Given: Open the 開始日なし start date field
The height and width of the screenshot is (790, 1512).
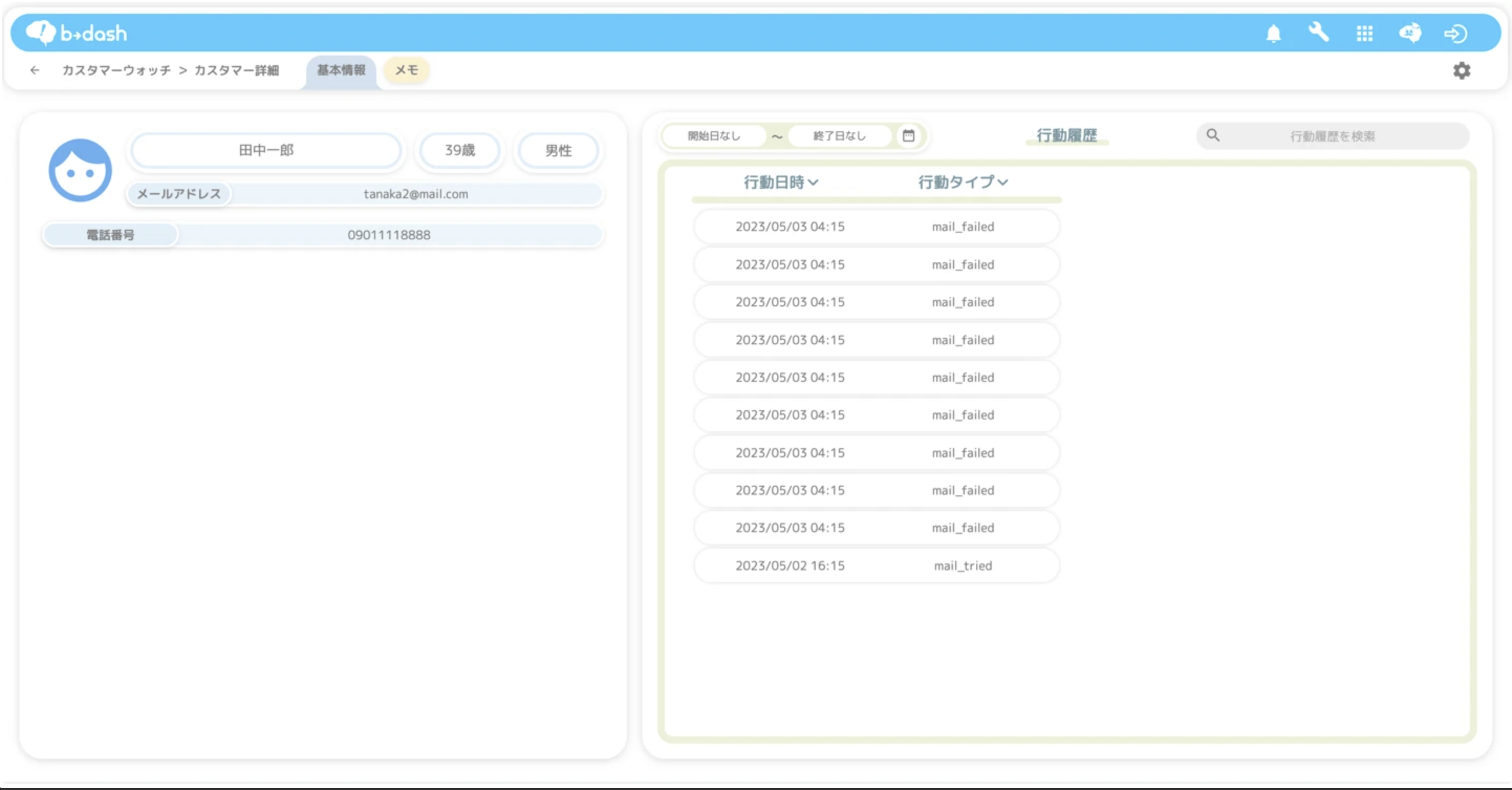Looking at the screenshot, I should (714, 136).
